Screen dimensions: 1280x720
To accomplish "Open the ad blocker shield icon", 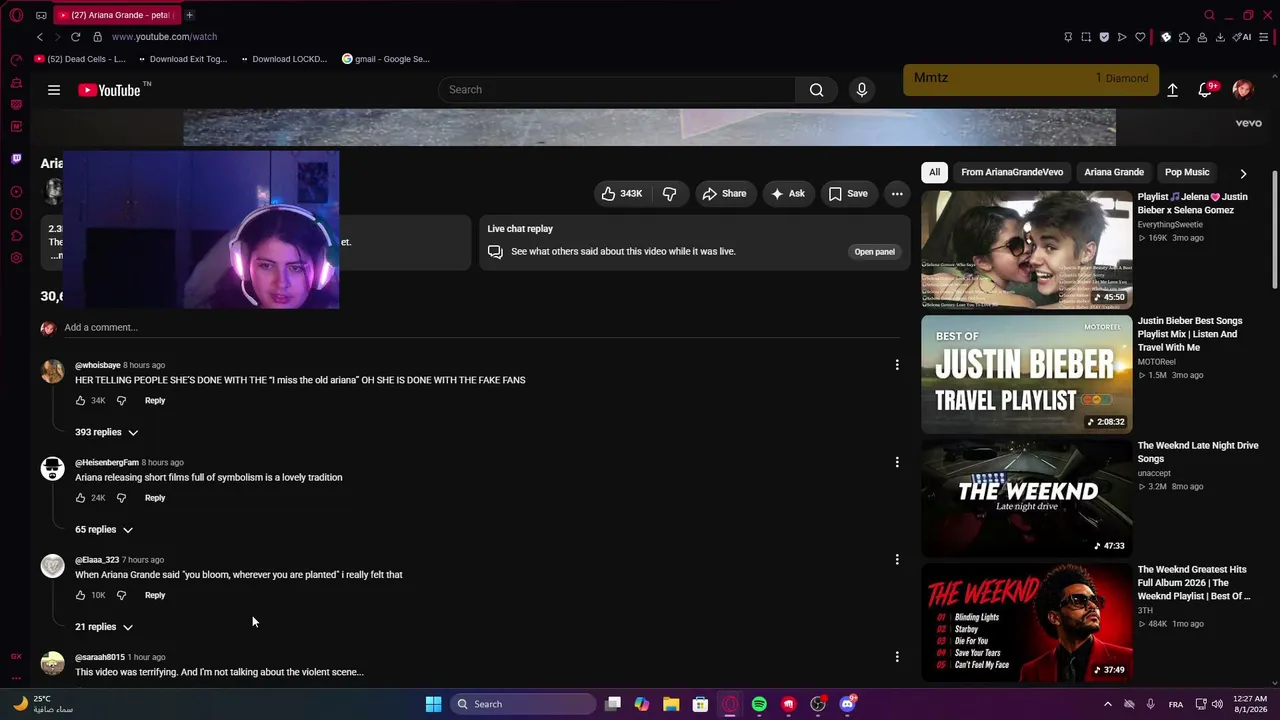I will [x=1104, y=37].
